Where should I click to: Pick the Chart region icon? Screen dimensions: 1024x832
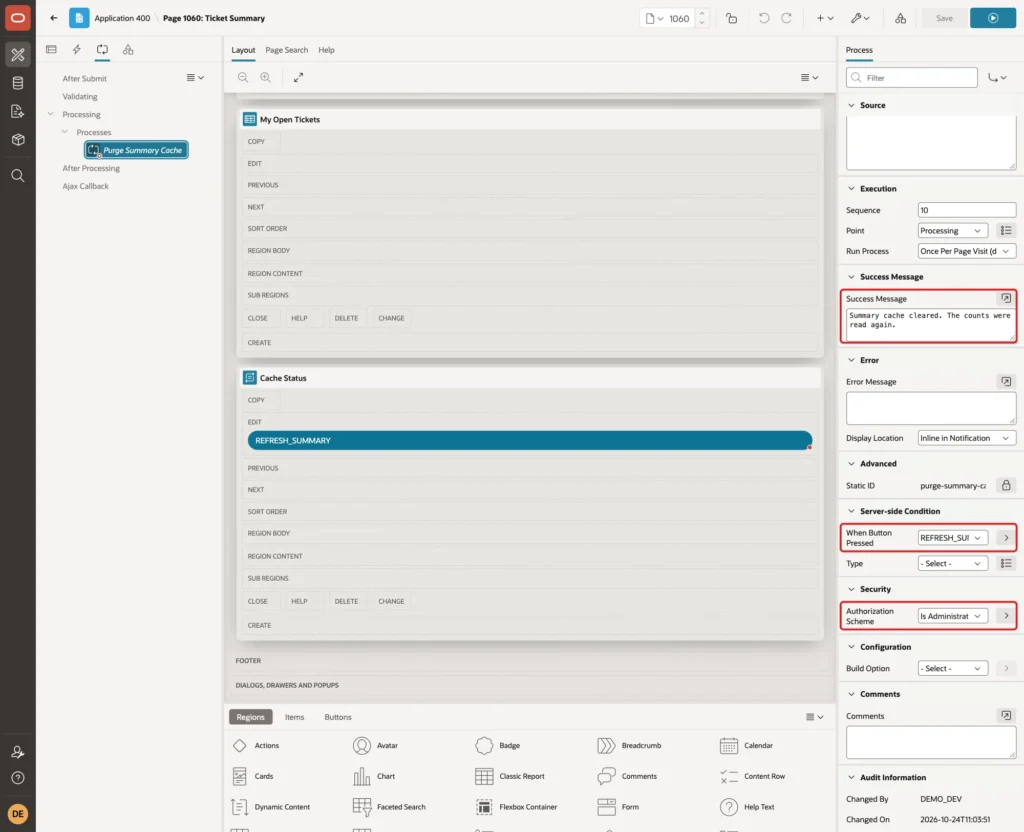pyautogui.click(x=362, y=776)
